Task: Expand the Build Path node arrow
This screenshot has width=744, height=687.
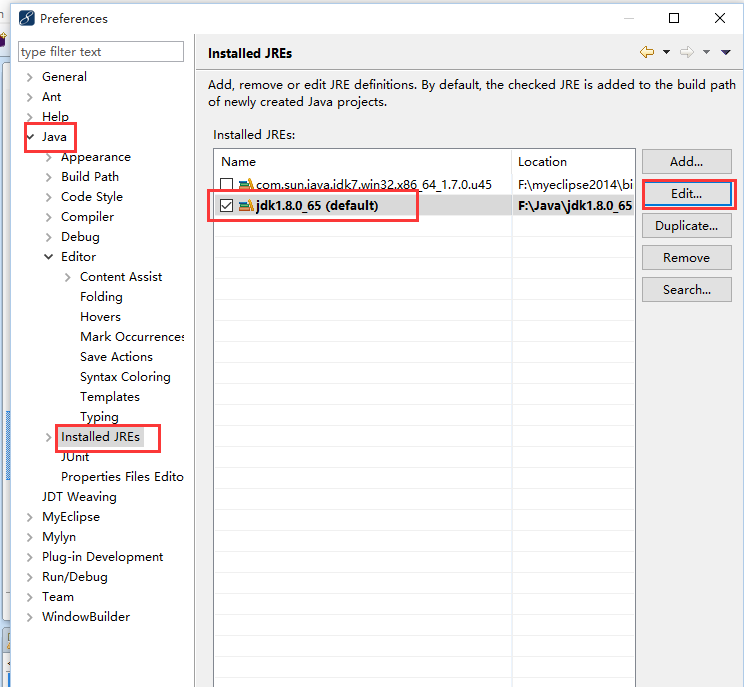Action: (48, 177)
